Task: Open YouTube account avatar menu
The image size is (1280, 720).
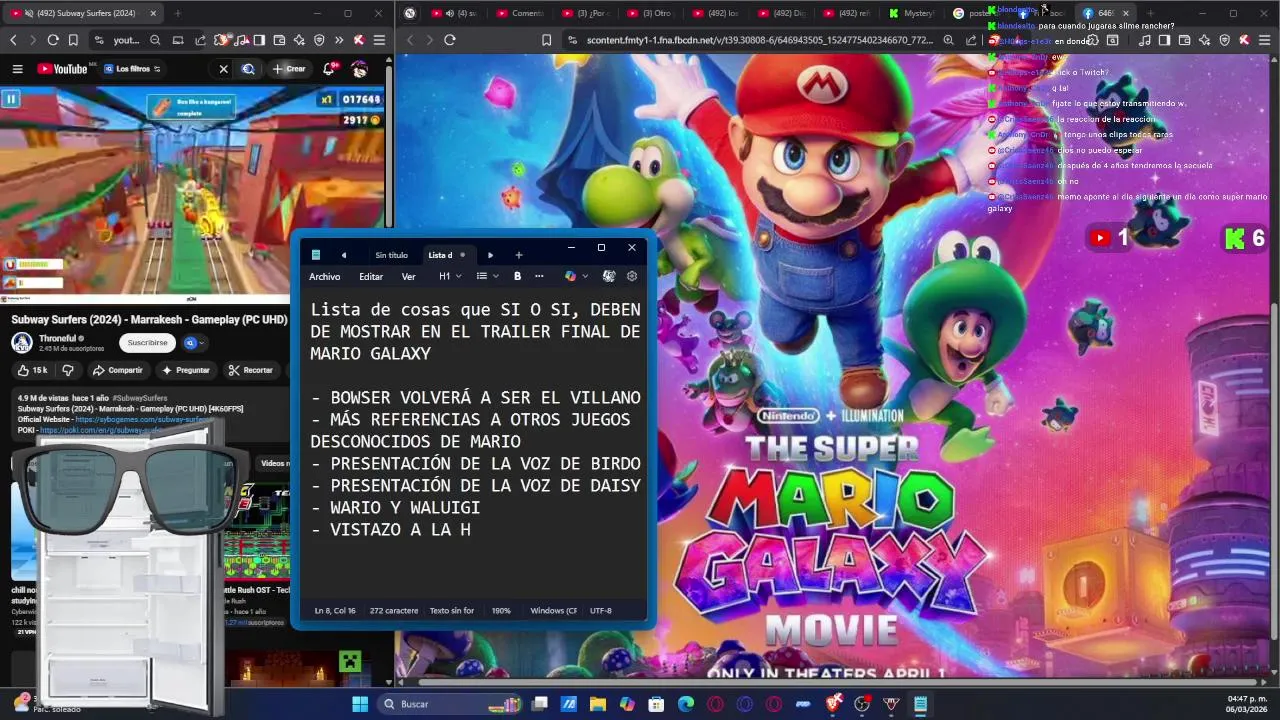Action: [359, 69]
